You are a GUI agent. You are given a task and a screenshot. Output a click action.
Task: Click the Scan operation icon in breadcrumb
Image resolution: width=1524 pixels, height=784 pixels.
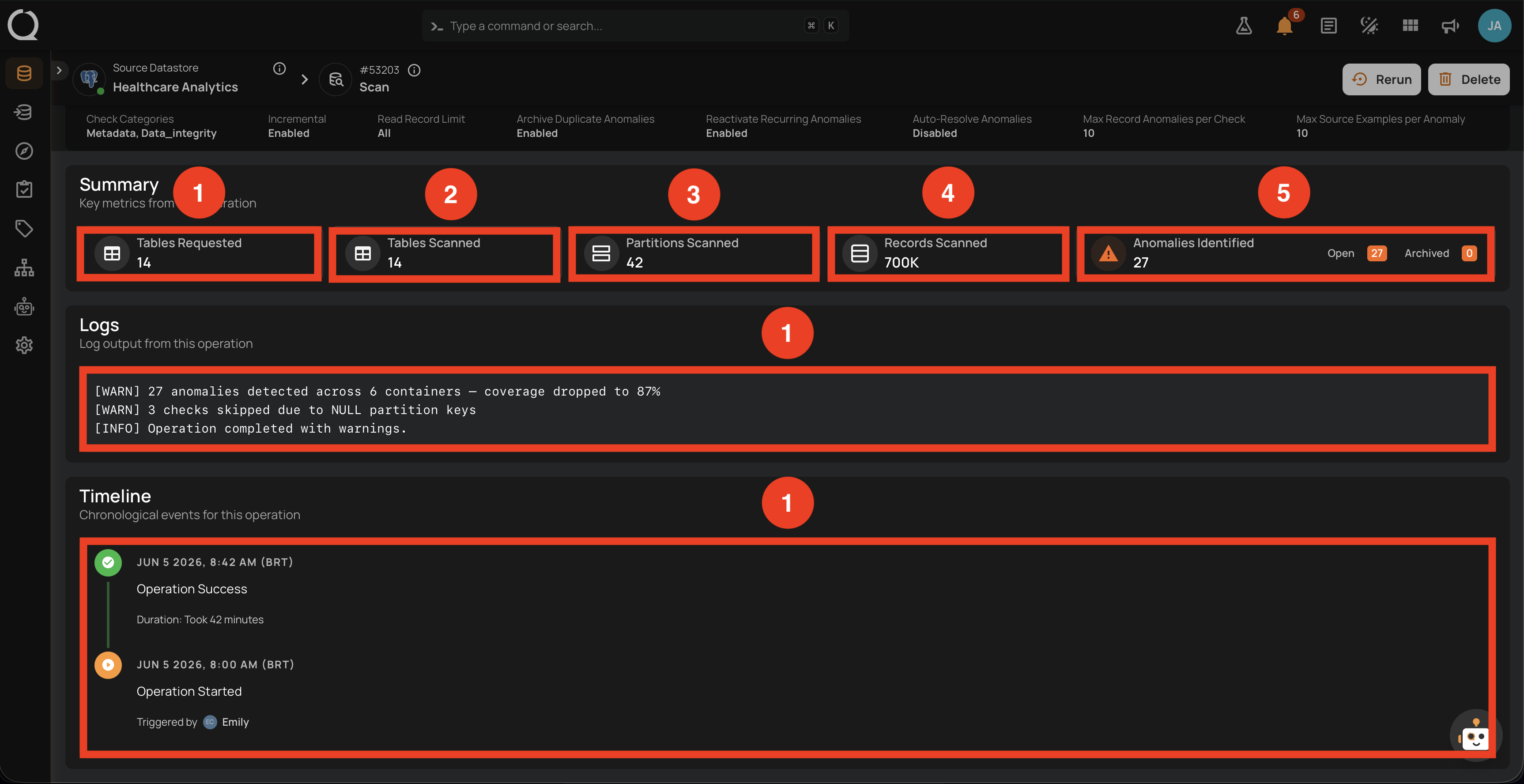[x=336, y=79]
